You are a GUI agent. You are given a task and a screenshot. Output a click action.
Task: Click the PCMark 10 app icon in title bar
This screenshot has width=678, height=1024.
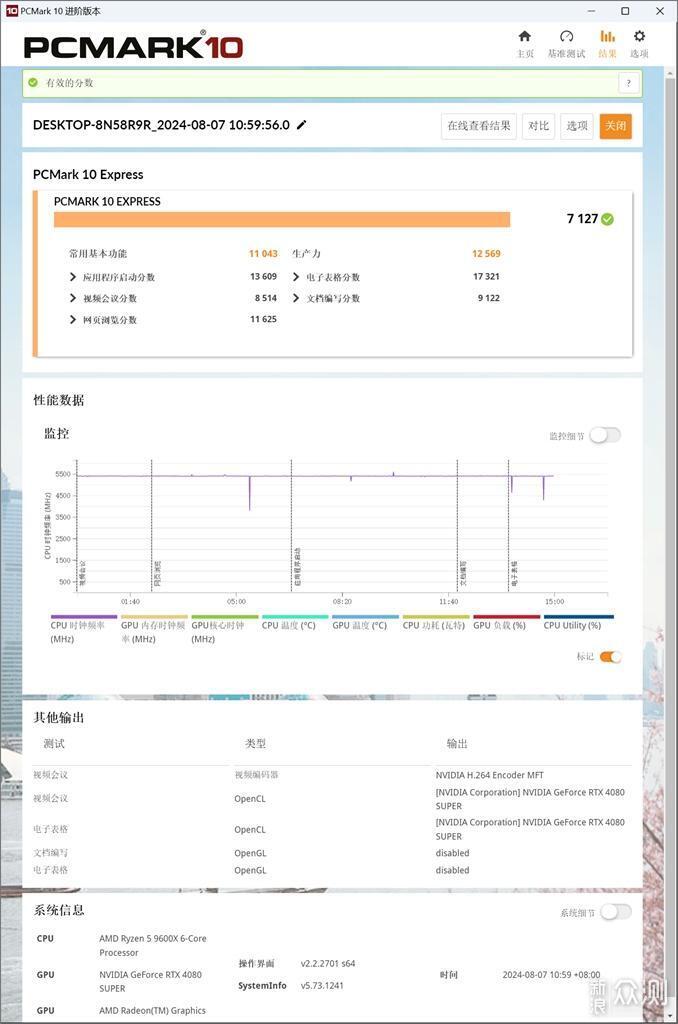(12, 11)
